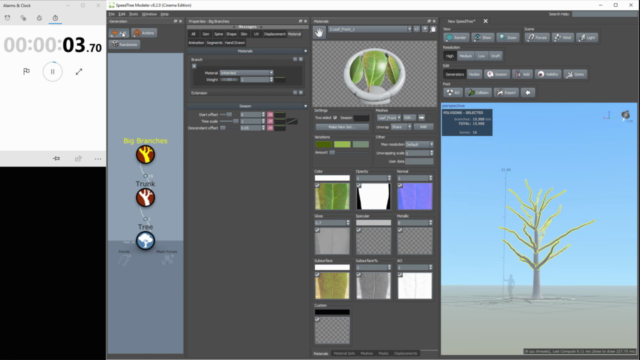Image resolution: width=640 pixels, height=360 pixels.
Task: Click the Collision button in Post group
Action: (478, 93)
